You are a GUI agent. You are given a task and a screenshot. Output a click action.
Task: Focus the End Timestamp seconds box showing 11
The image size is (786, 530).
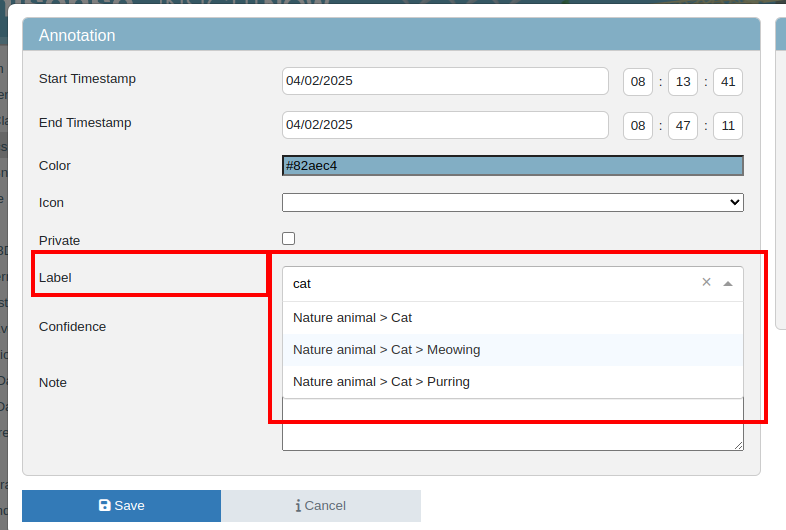pyautogui.click(x=727, y=126)
